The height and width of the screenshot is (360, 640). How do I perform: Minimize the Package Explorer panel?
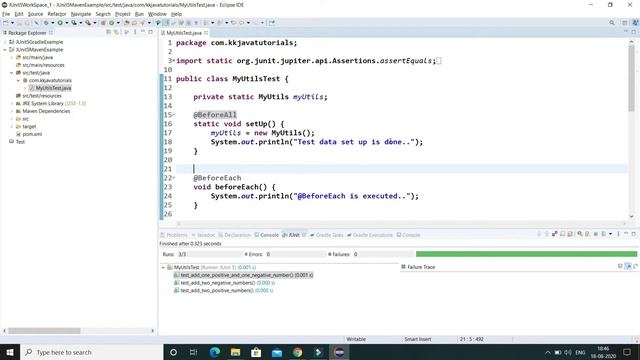142,32
